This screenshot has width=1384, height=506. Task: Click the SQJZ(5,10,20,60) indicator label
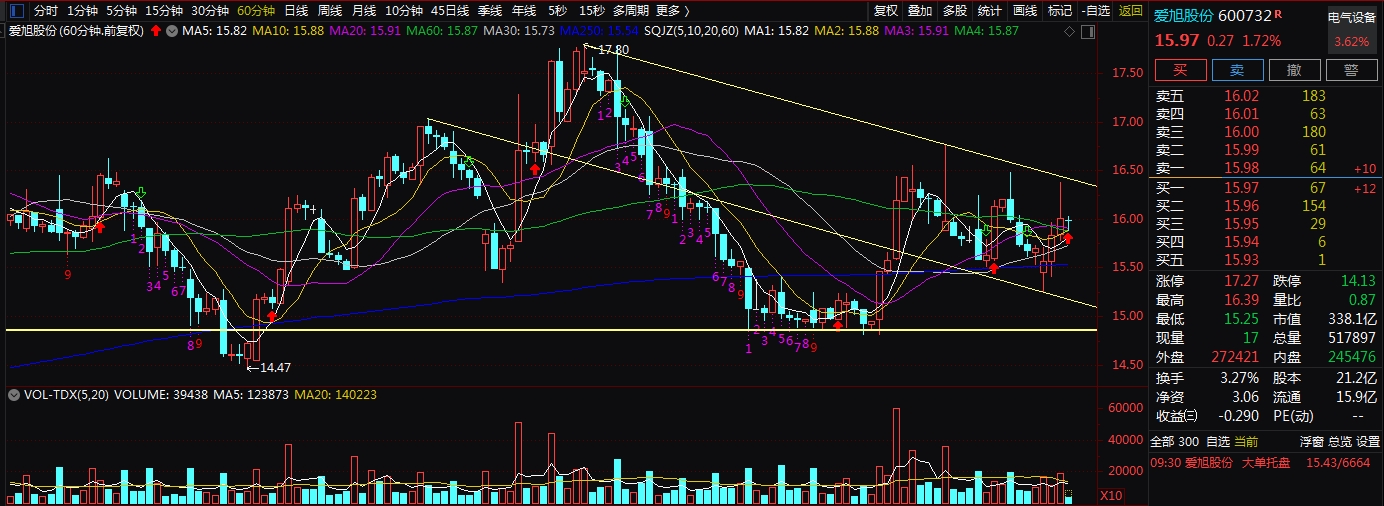tap(692, 32)
